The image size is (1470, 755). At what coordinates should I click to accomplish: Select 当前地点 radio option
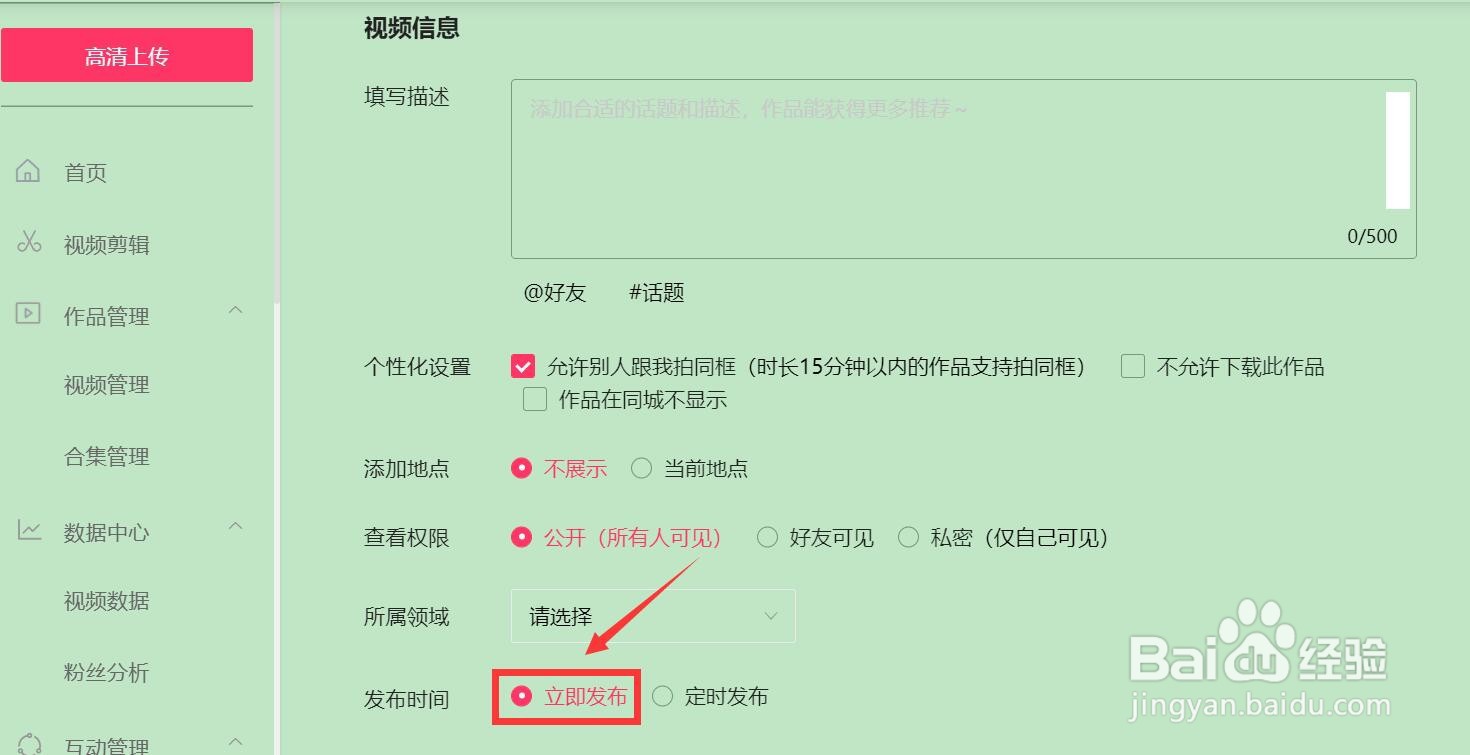(x=641, y=468)
